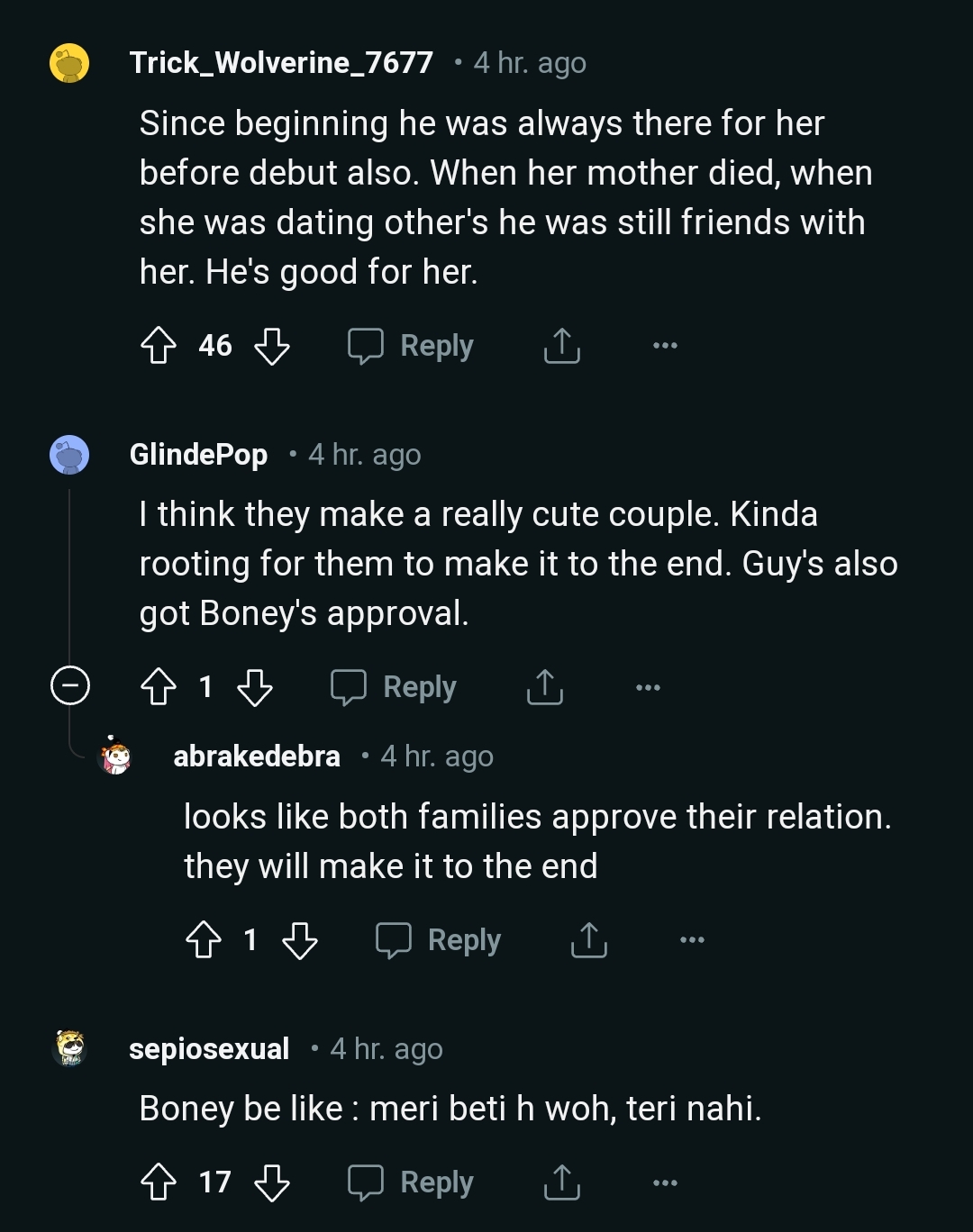The width and height of the screenshot is (973, 1232).
Task: Open GlindePop's user profile
Action: (x=198, y=455)
